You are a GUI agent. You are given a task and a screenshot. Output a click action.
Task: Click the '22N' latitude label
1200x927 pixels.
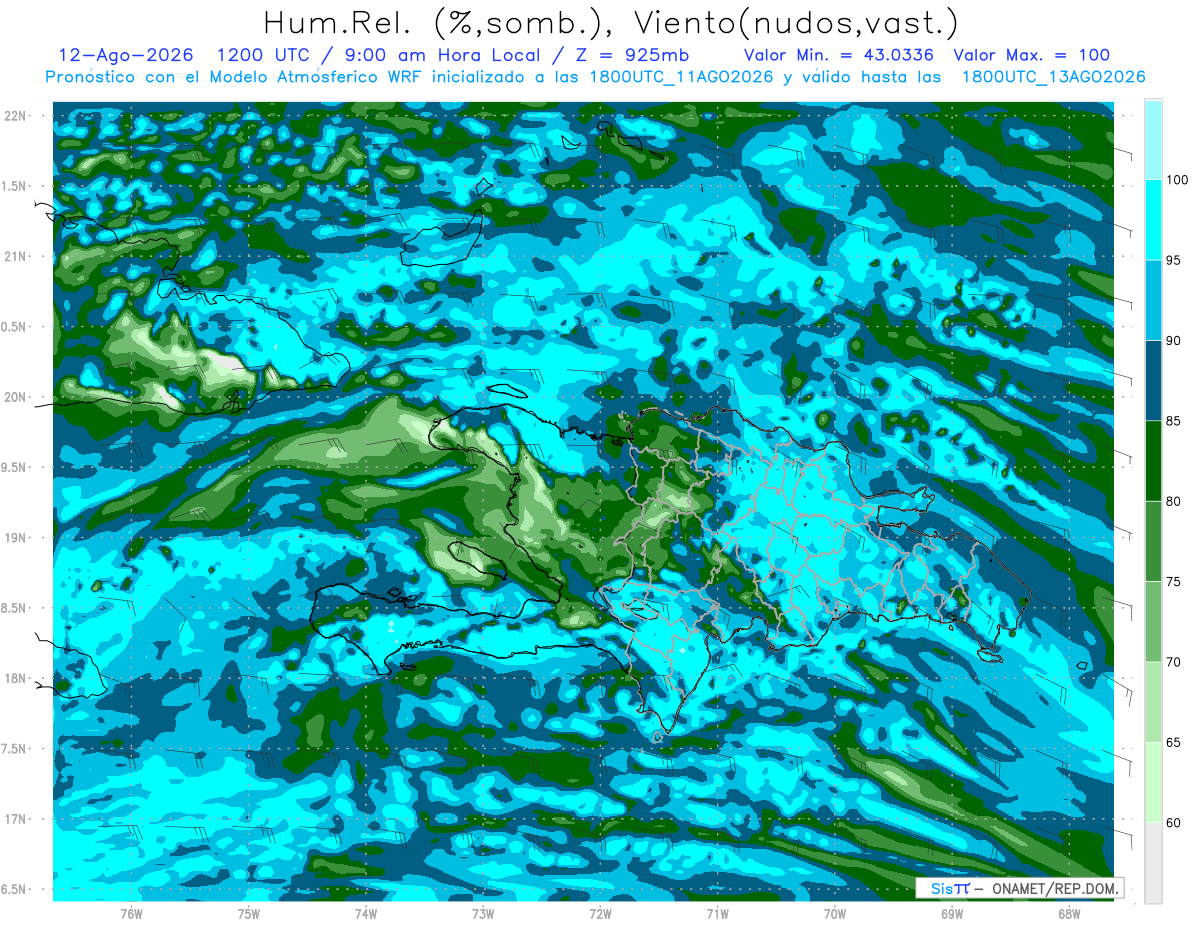(x=16, y=116)
